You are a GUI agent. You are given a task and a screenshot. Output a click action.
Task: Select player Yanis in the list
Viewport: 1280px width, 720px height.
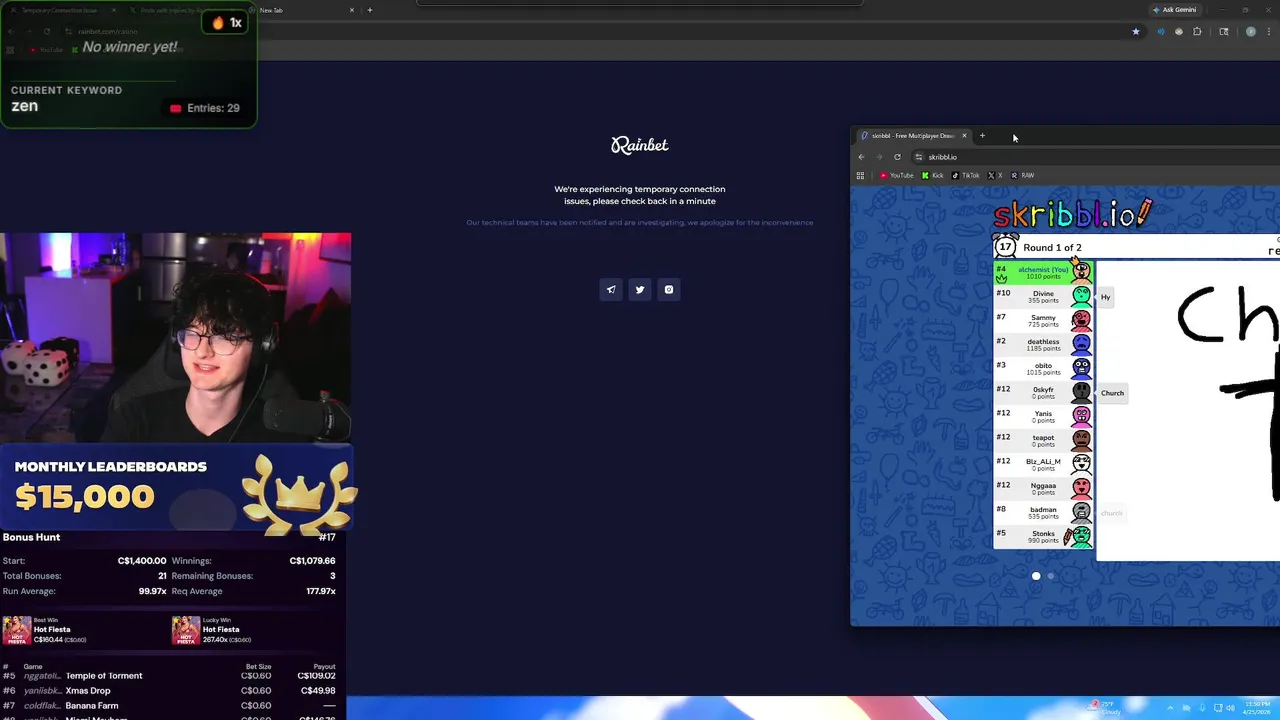point(1043,416)
